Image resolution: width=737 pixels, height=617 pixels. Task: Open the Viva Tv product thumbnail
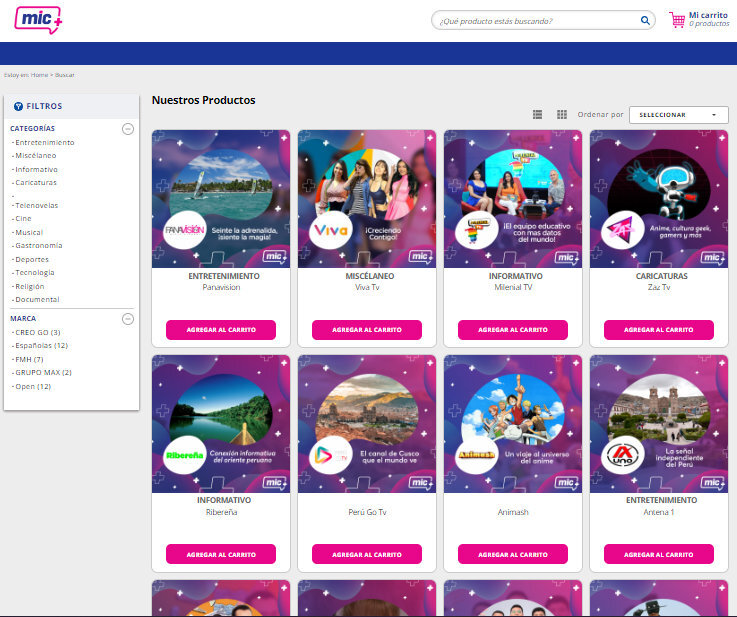(x=367, y=199)
